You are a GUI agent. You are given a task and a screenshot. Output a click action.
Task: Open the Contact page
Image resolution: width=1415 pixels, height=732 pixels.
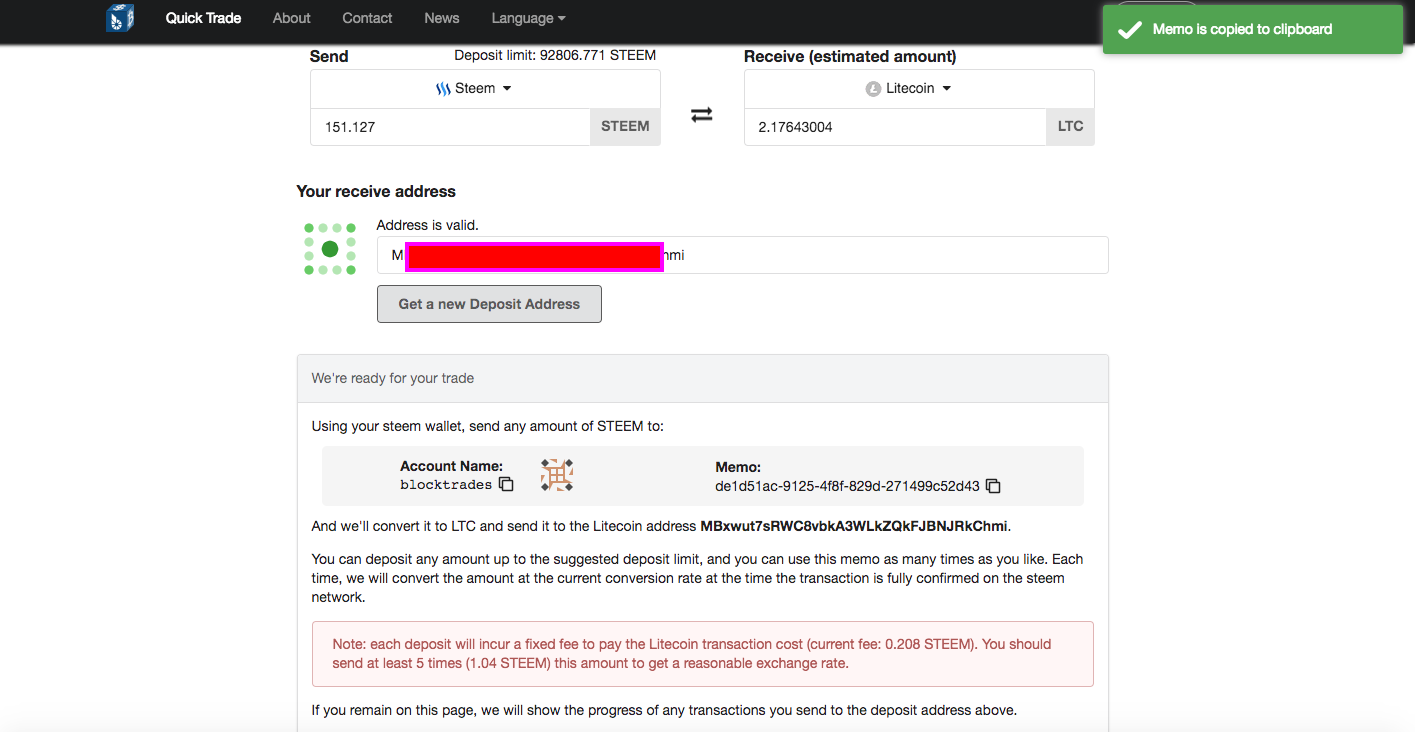tap(367, 18)
